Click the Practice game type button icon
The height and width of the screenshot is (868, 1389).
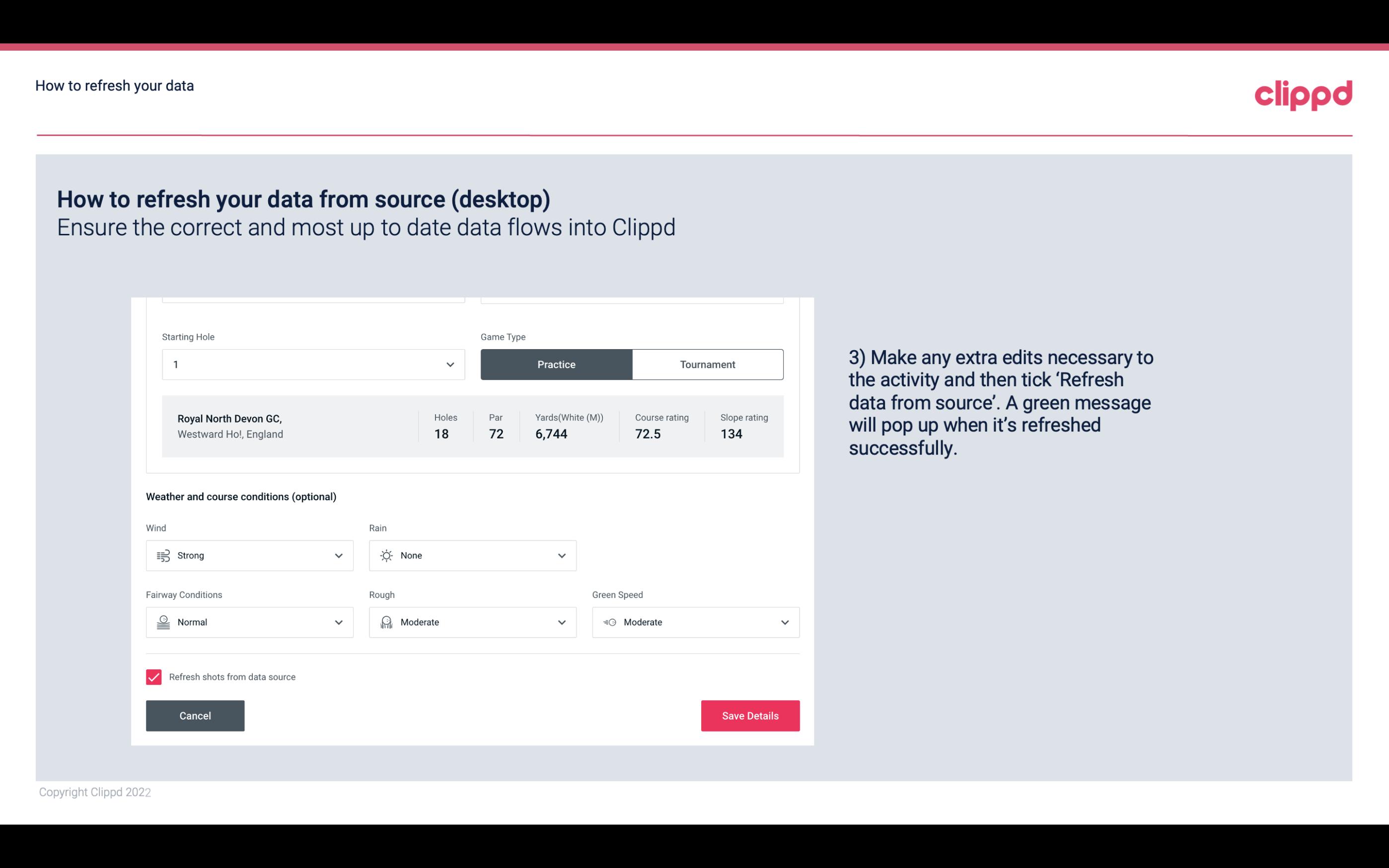point(556,364)
